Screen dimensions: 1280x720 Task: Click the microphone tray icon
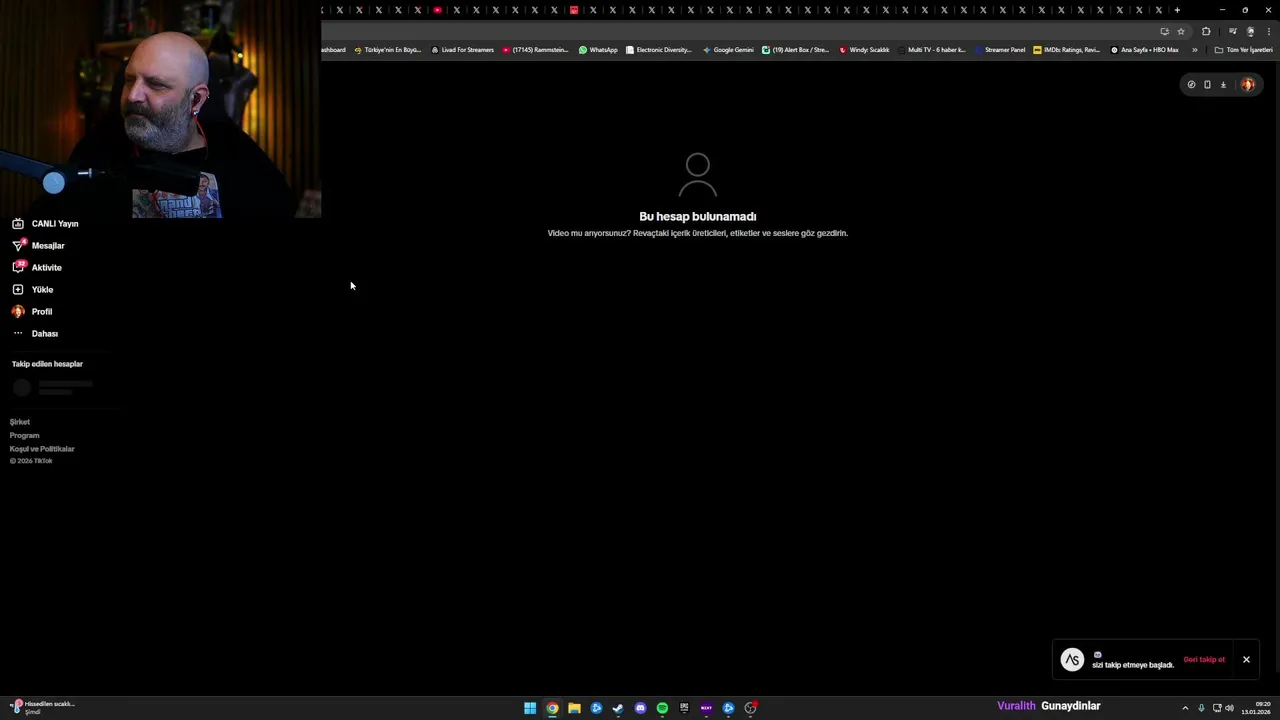[x=1201, y=708]
